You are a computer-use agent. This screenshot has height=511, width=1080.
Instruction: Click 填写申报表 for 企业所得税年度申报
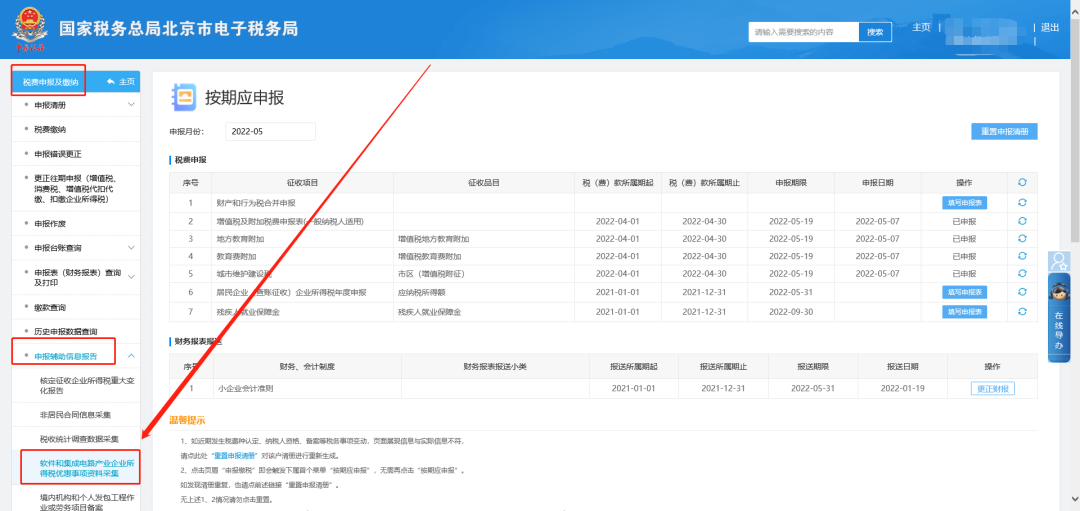coord(964,292)
